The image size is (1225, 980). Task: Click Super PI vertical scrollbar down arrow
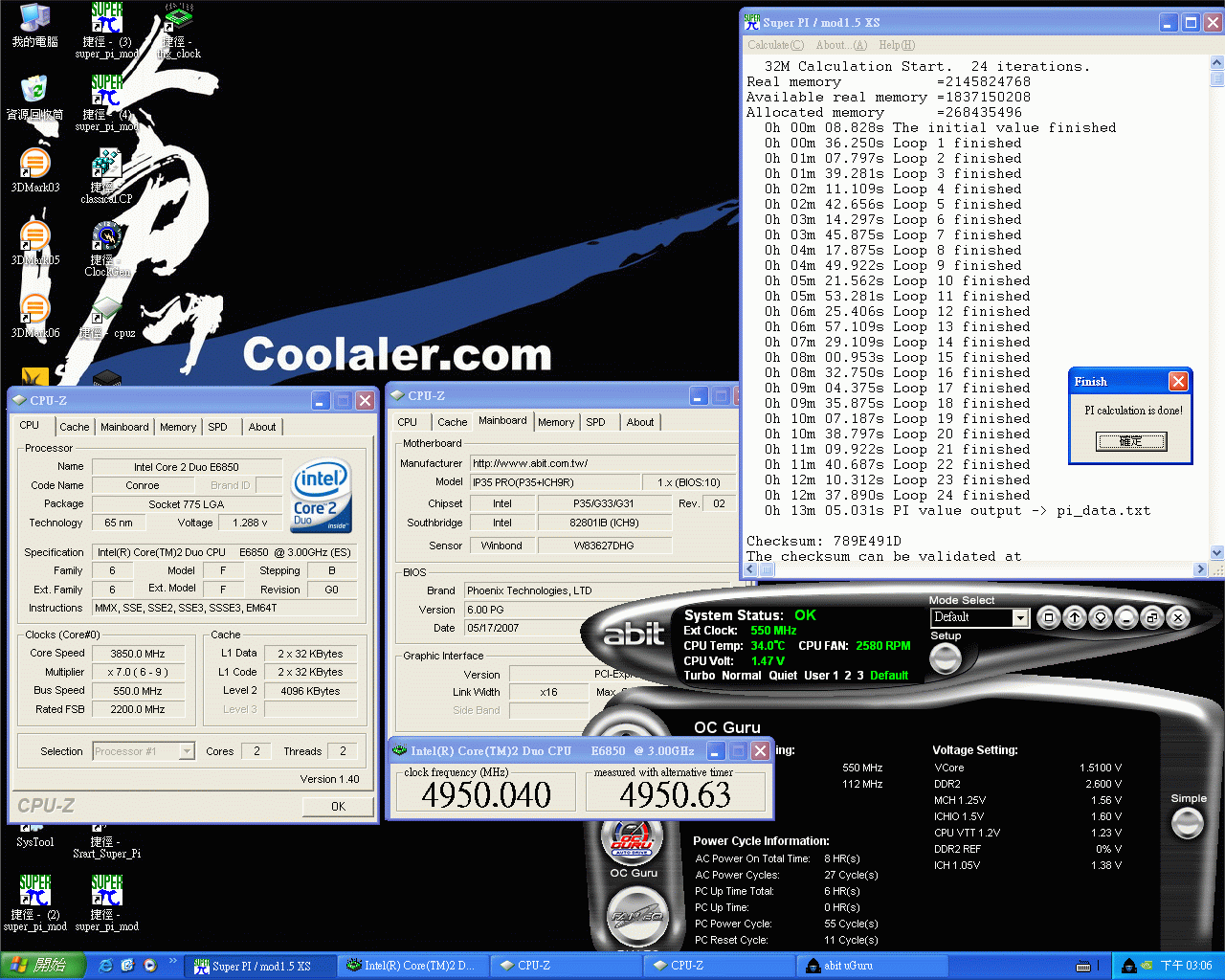tap(1217, 552)
